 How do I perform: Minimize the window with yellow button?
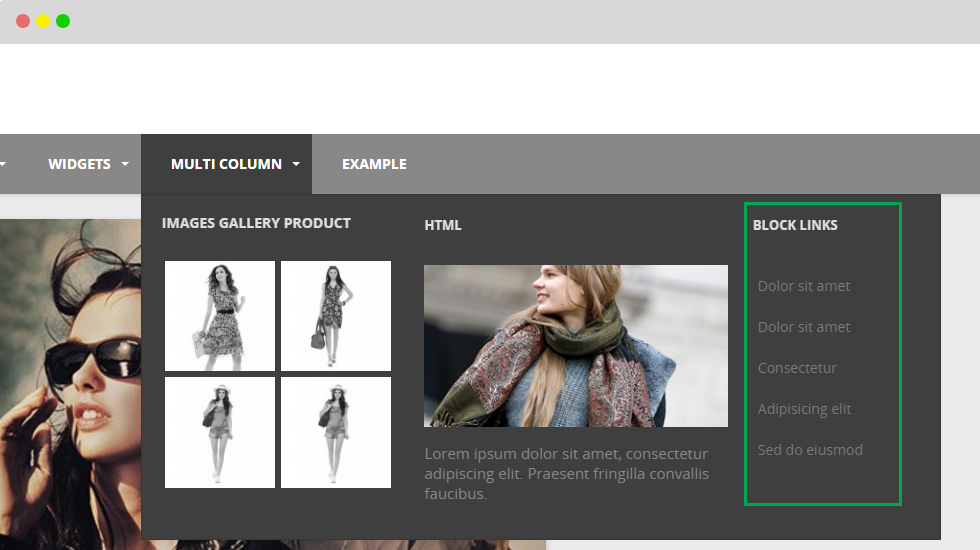[43, 21]
